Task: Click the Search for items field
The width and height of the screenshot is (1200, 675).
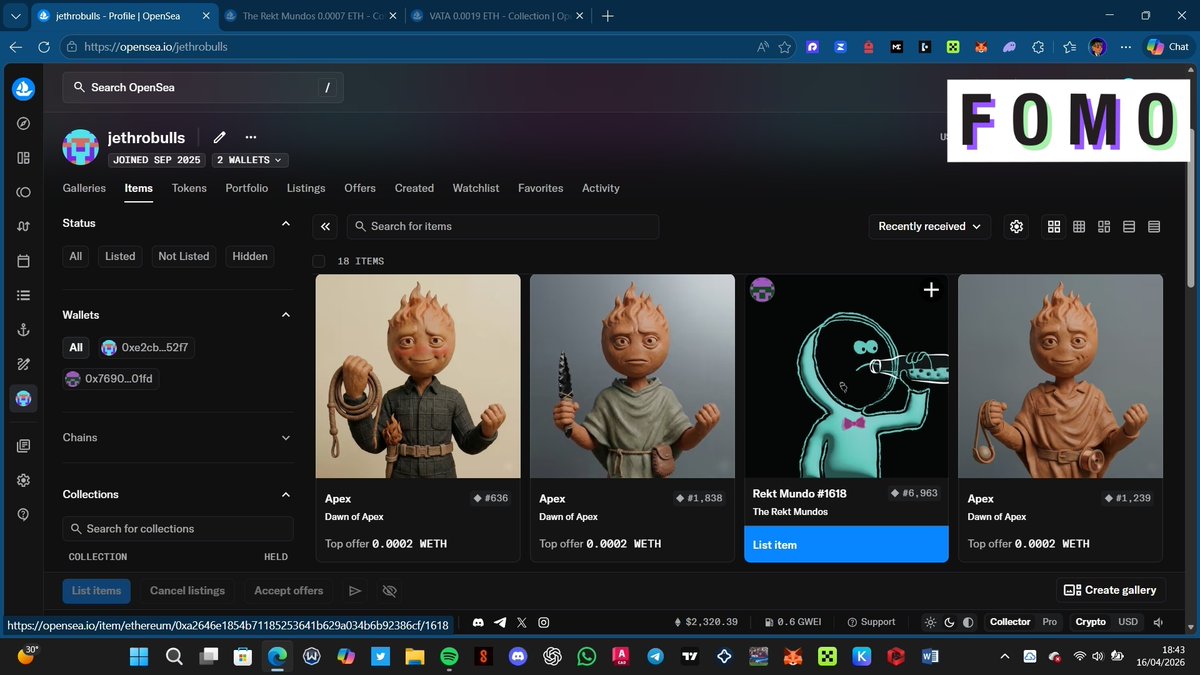Action: [x=503, y=227]
